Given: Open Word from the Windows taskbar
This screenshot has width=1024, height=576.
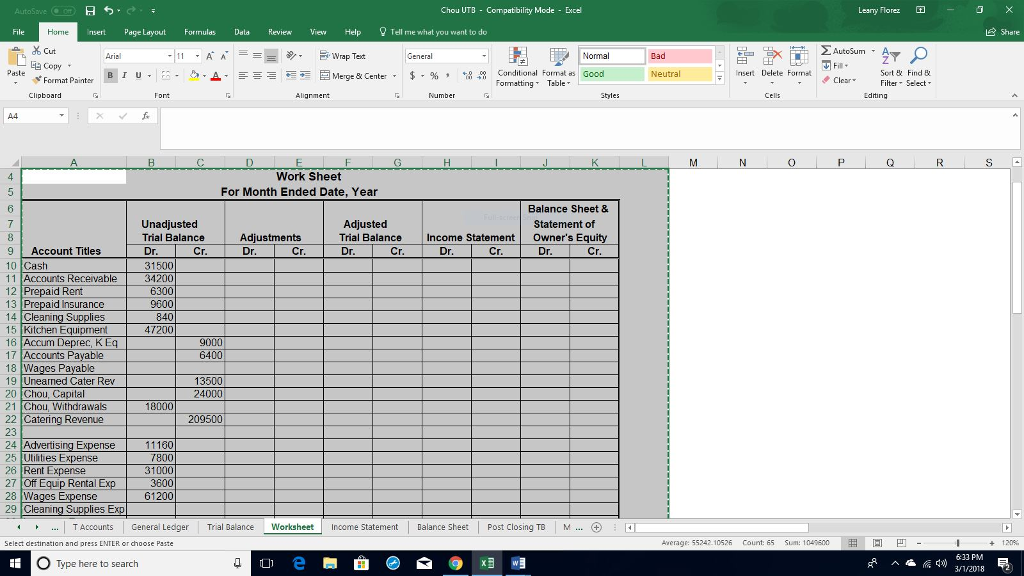Looking at the screenshot, I should [519, 564].
